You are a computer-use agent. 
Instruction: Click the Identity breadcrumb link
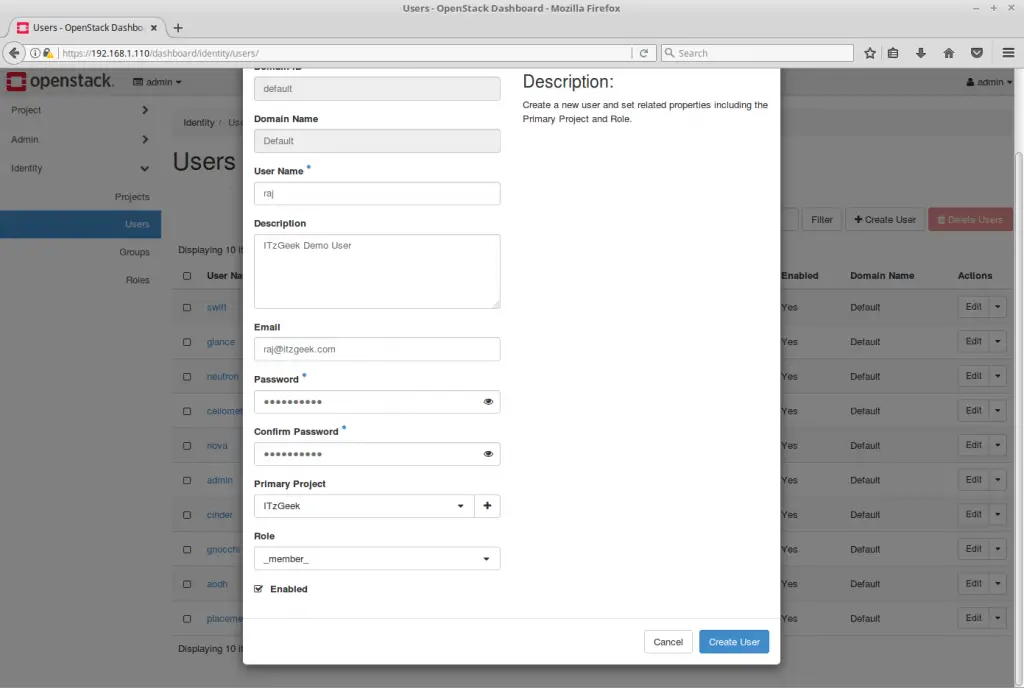199,122
